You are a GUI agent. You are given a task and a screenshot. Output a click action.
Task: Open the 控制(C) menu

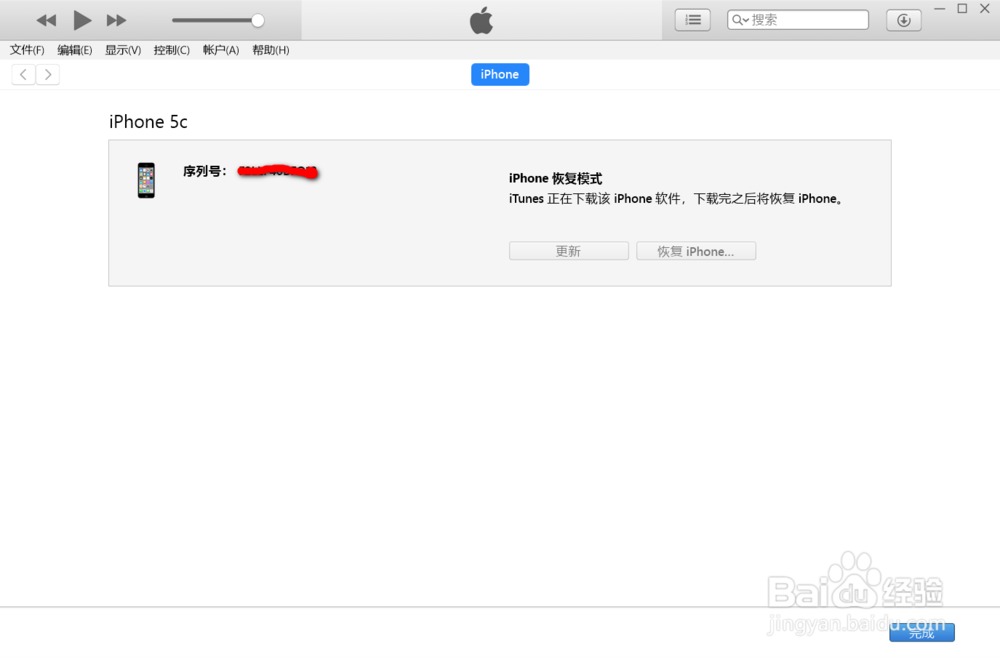[171, 50]
